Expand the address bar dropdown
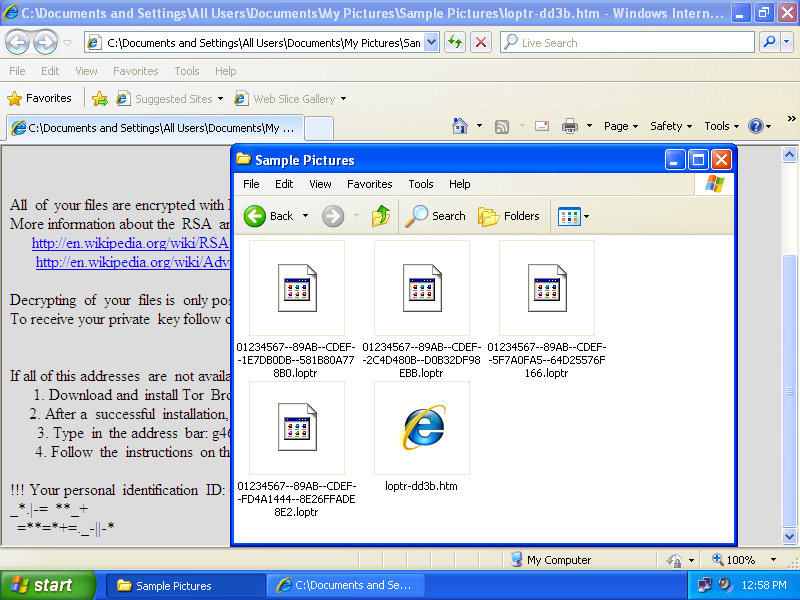This screenshot has height=600, width=800. click(x=431, y=43)
